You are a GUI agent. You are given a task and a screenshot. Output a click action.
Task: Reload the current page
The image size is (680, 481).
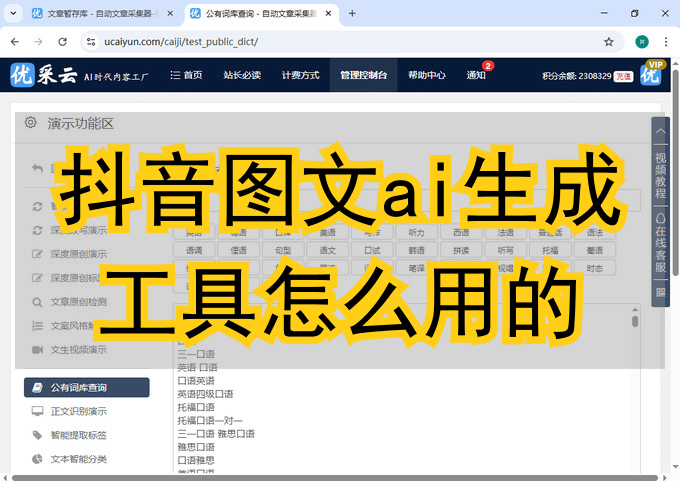63,42
